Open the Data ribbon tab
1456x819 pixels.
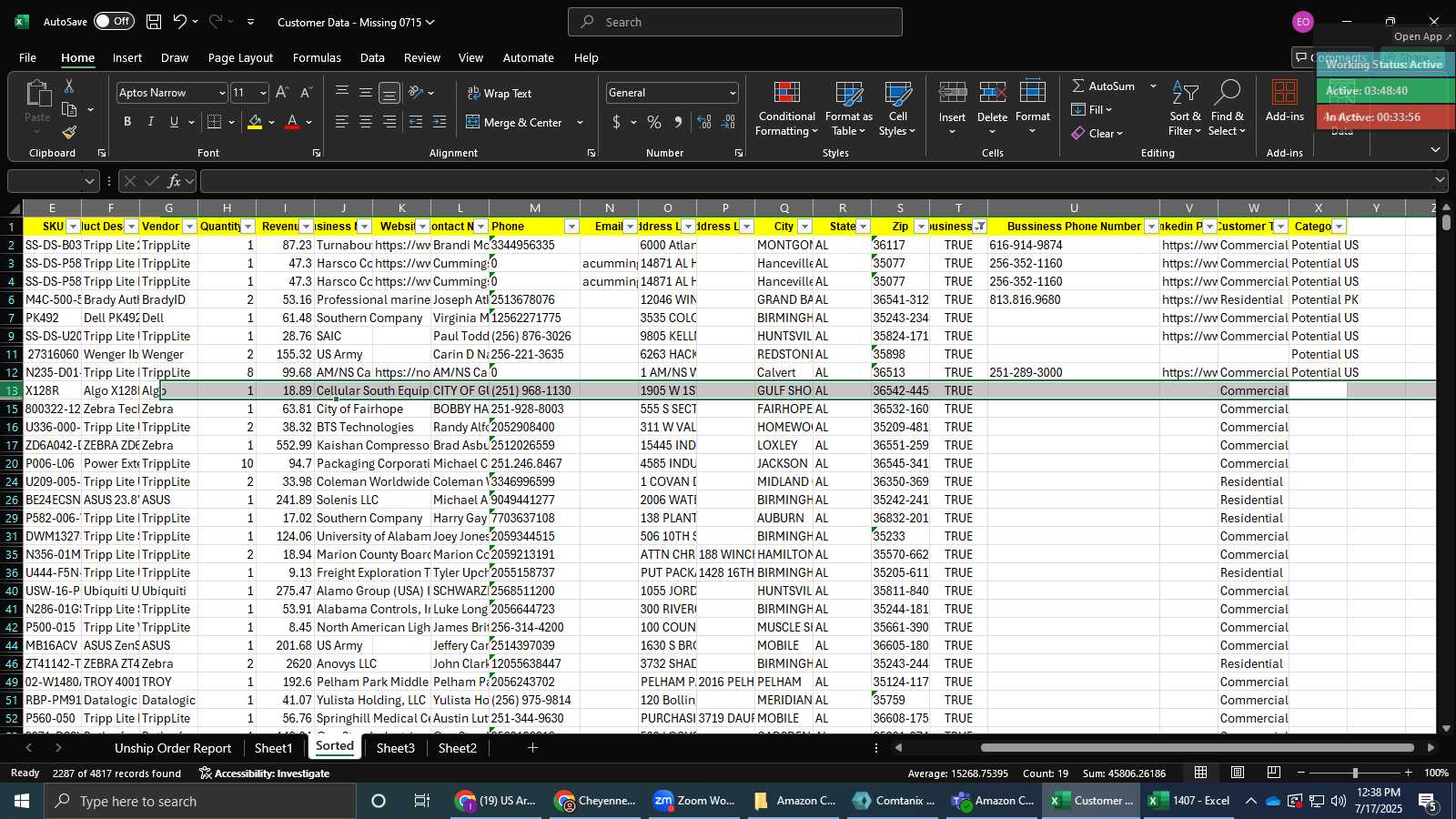coord(372,57)
